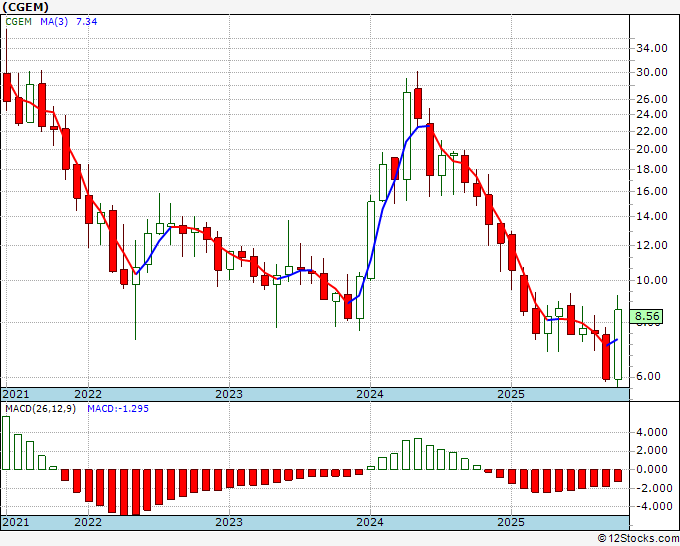Click the 2021 marker on MACD timeline
Viewport: 680px width, 546px height.
[x=16, y=522]
